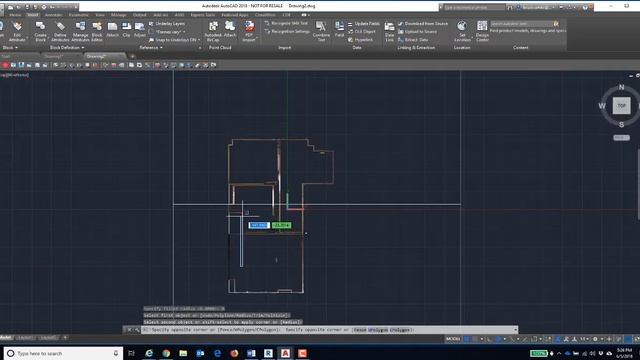
Task: Click the PDF Import tool
Action: [x=249, y=31]
